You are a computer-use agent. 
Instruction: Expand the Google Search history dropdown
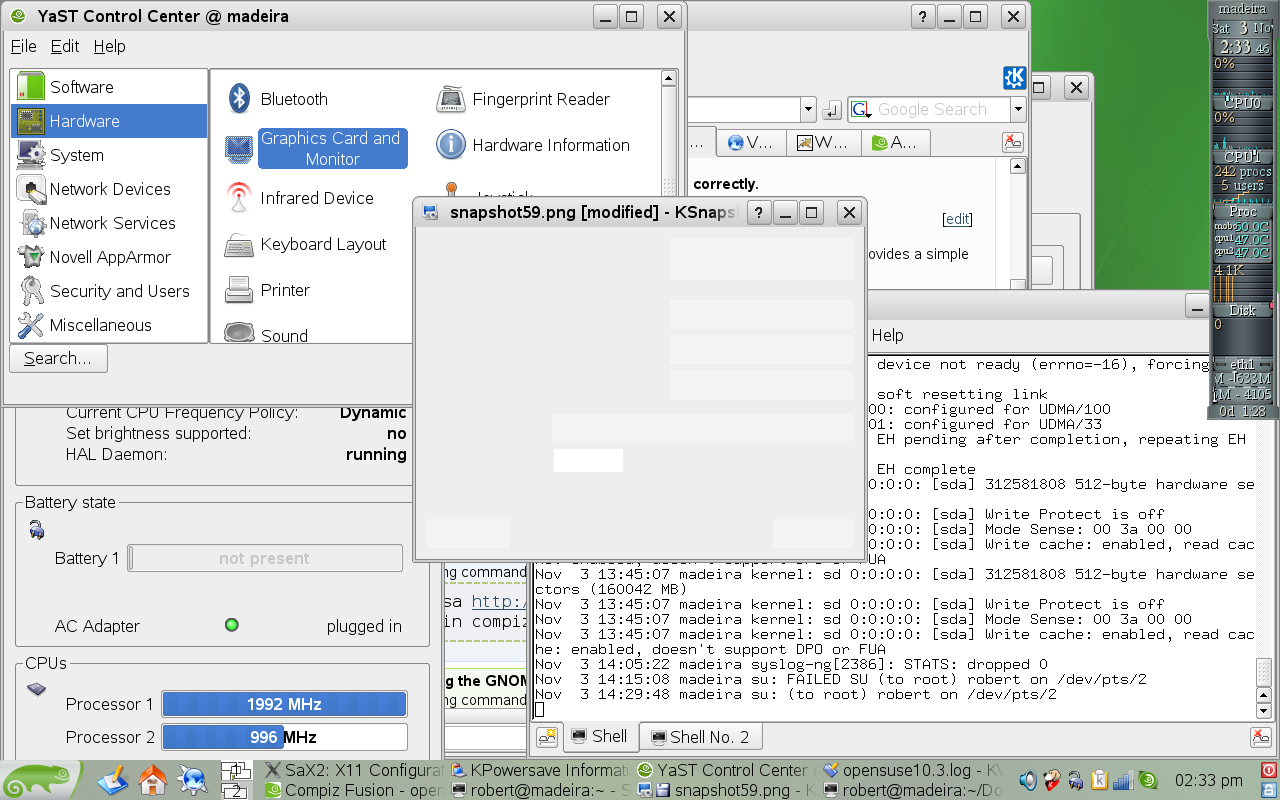1018,109
